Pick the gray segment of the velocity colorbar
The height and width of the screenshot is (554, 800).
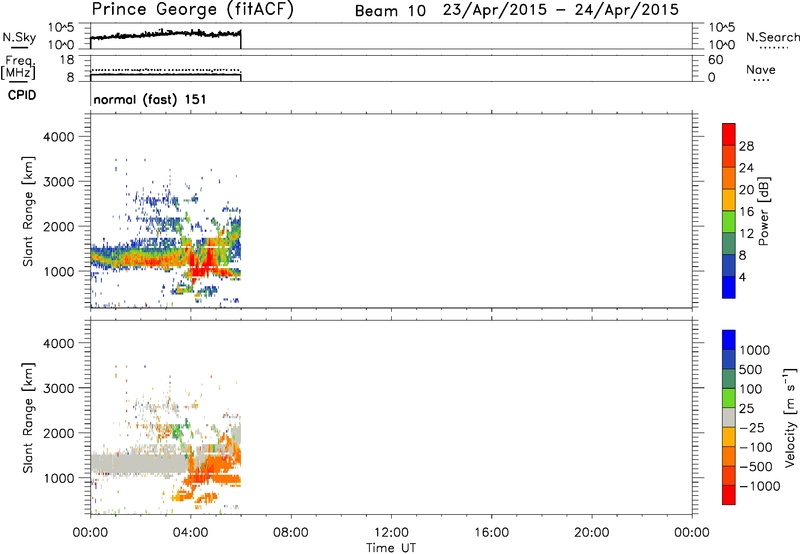pyautogui.click(x=729, y=418)
